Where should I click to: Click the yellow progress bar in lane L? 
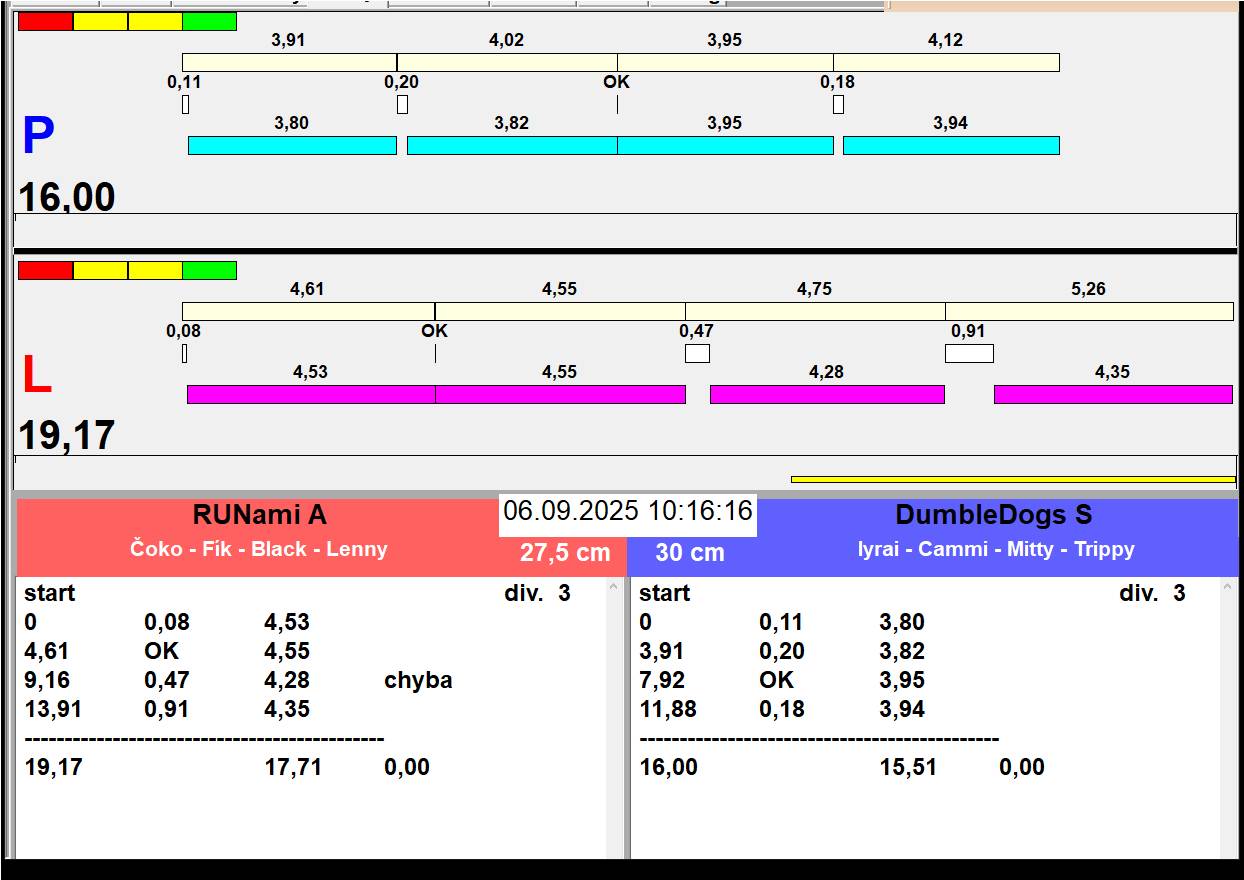point(1012,479)
